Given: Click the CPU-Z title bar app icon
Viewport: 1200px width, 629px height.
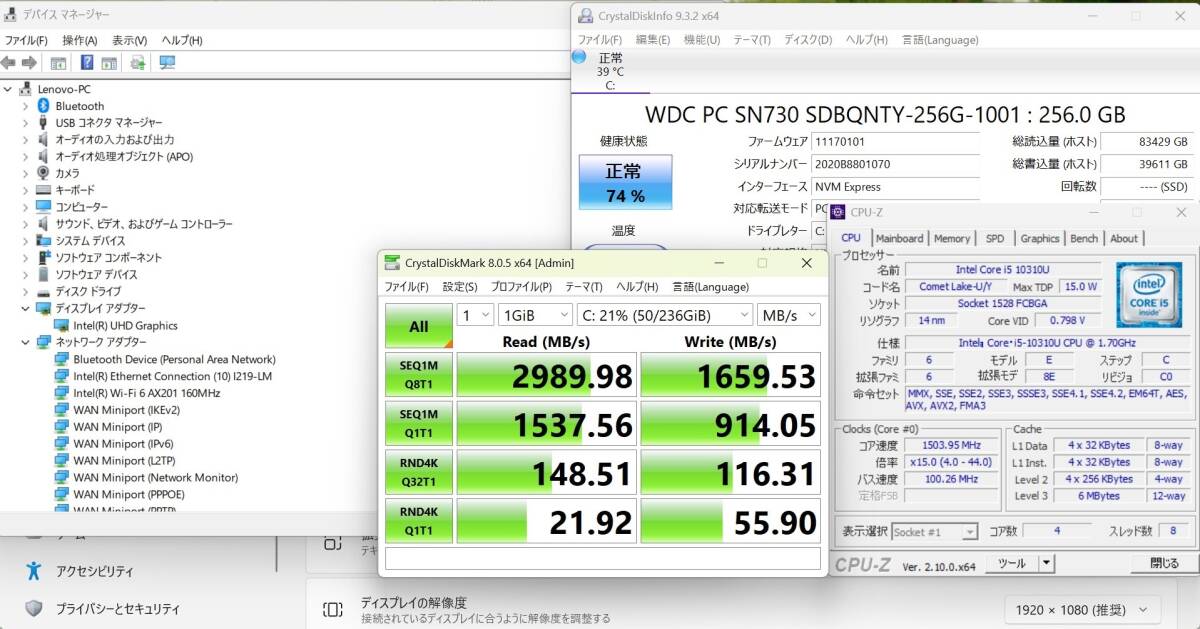Looking at the screenshot, I should coord(838,212).
